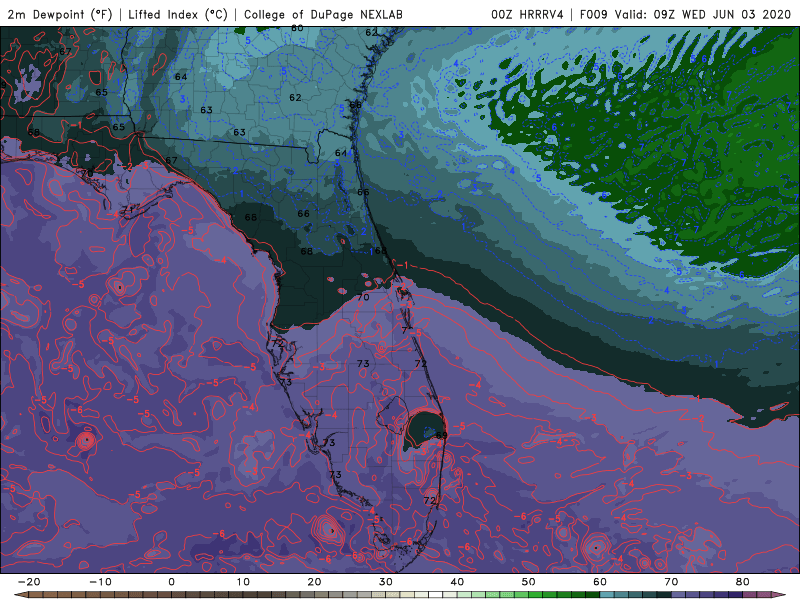The image size is (800, 600).
Task: Click the right arrow end of color bar
Action: point(779,595)
